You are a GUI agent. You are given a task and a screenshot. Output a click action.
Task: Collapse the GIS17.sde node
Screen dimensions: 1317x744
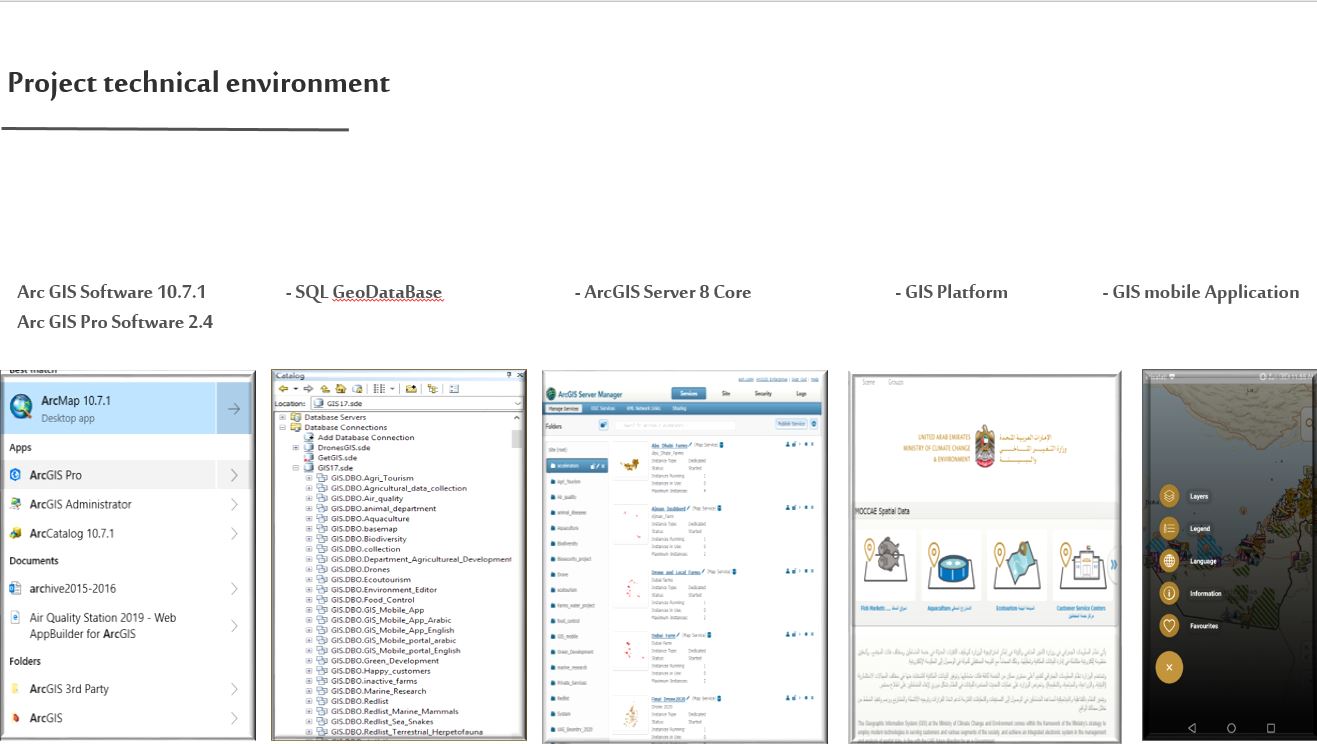(296, 468)
